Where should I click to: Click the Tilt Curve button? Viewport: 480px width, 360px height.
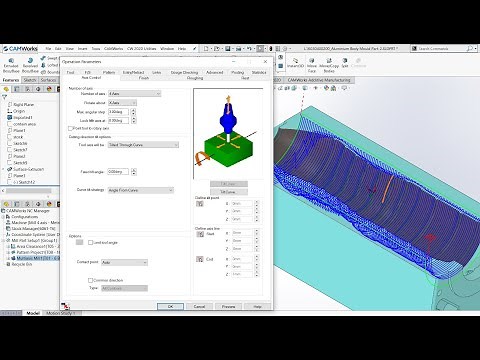pos(229,192)
